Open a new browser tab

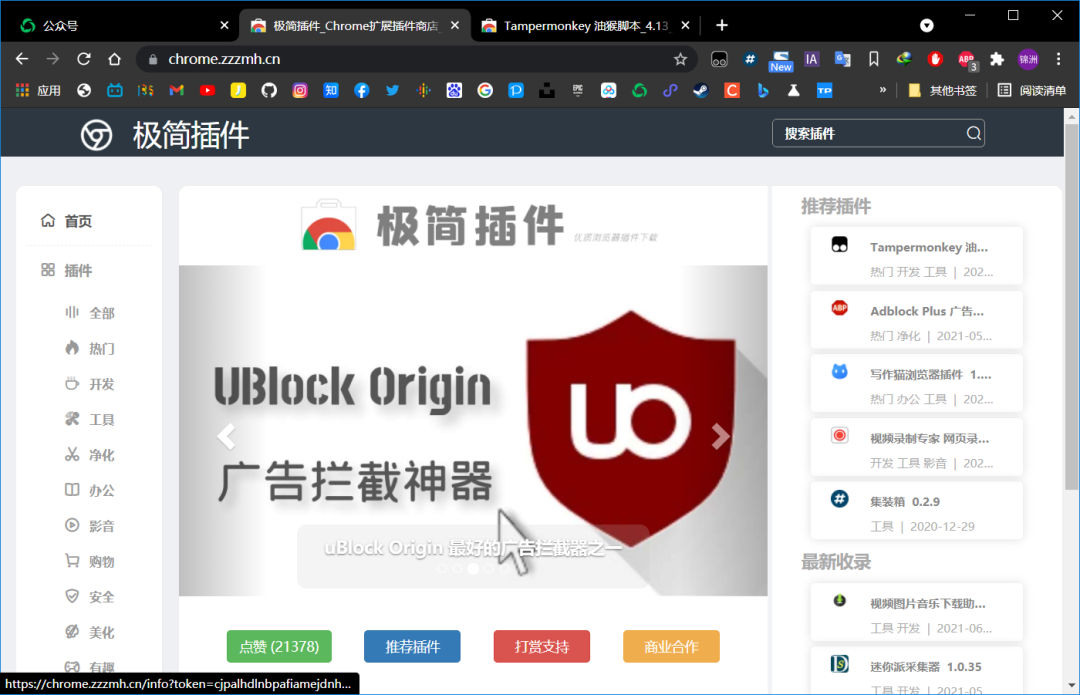click(721, 25)
